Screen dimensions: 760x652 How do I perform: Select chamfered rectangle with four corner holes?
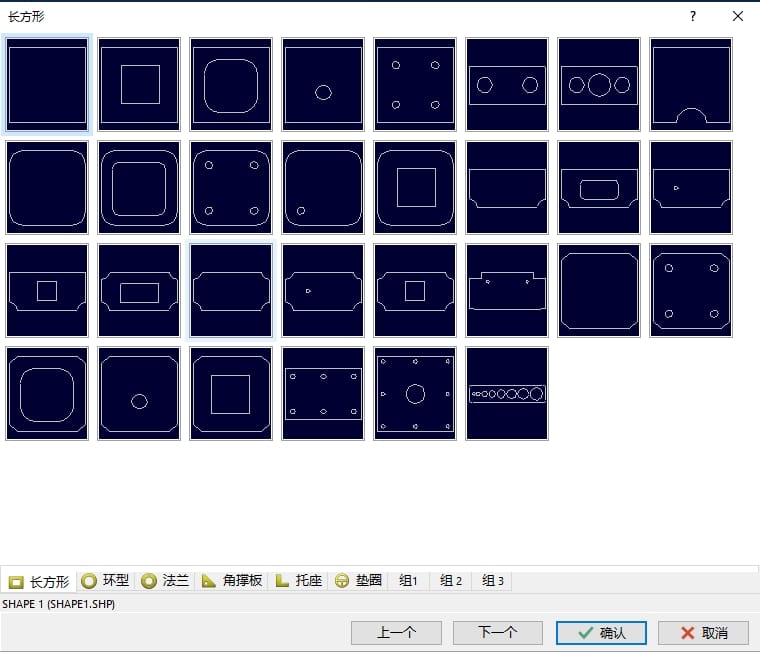point(691,291)
